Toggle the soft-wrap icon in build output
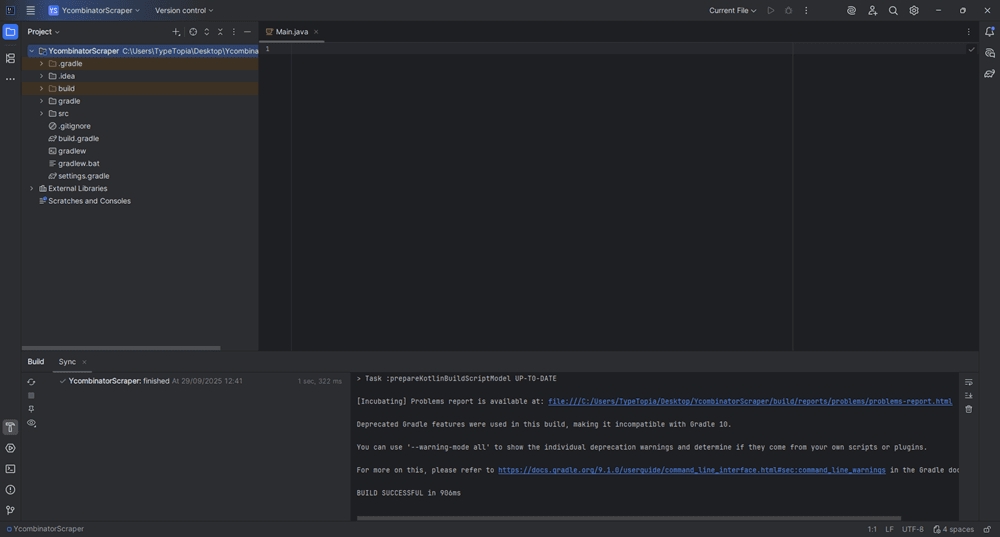1000x537 pixels. coord(968,382)
